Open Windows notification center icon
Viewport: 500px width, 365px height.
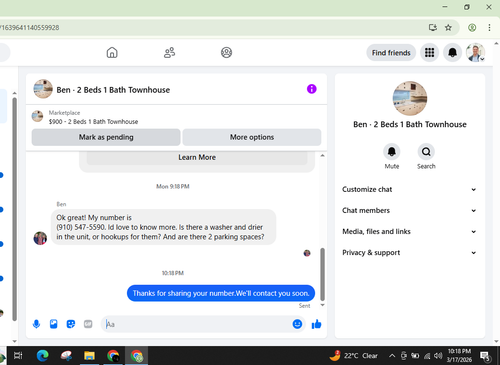coord(485,356)
